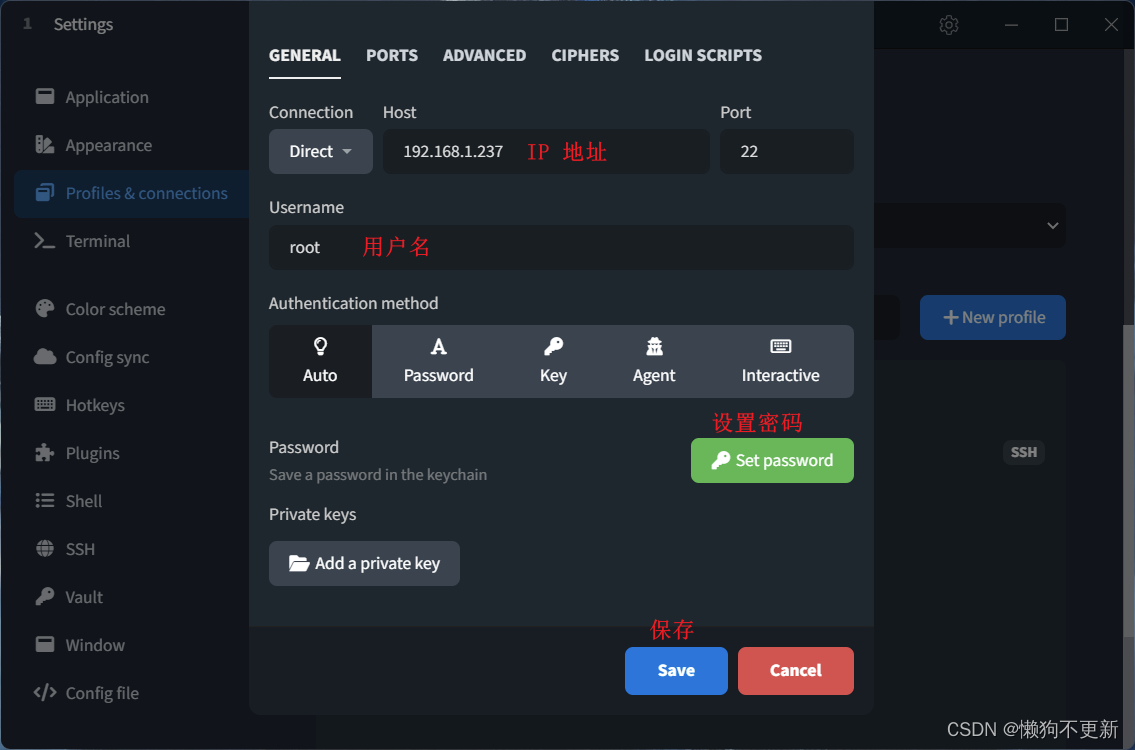1135x750 pixels.
Task: Click the Appearance sidebar icon
Action: (45, 145)
